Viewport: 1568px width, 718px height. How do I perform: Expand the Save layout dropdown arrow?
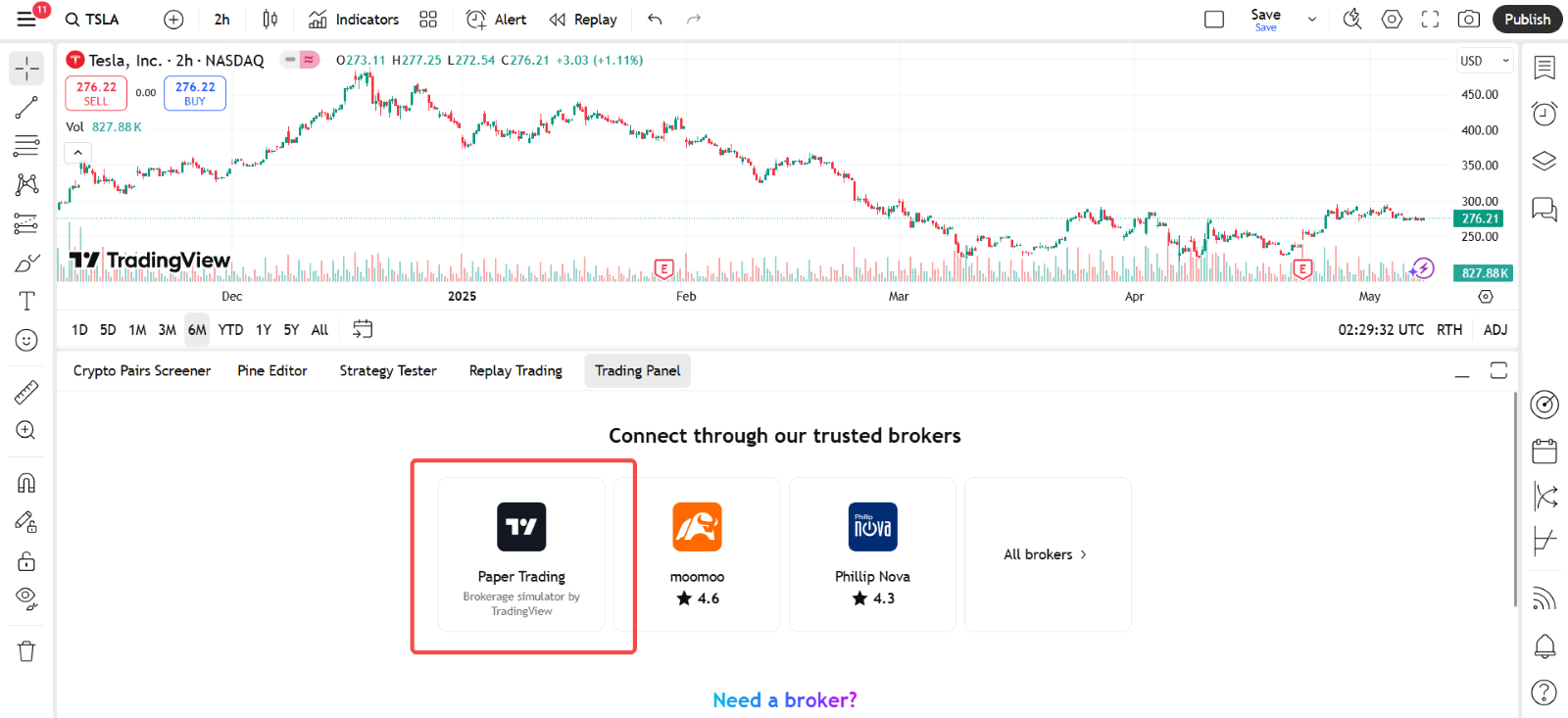[1312, 20]
